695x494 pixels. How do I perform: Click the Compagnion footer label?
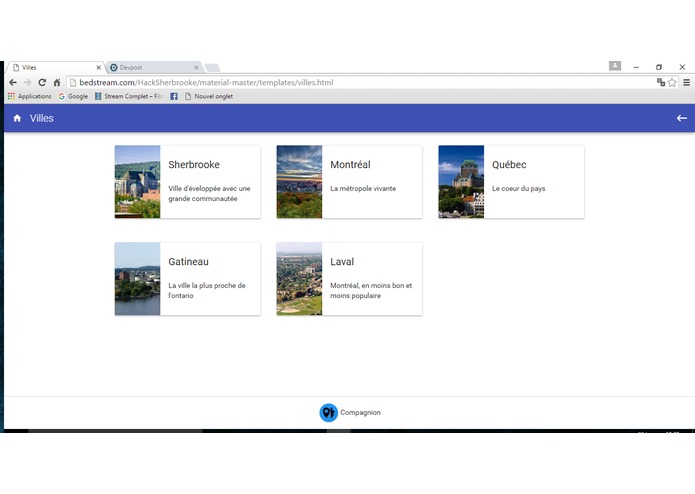tap(360, 412)
